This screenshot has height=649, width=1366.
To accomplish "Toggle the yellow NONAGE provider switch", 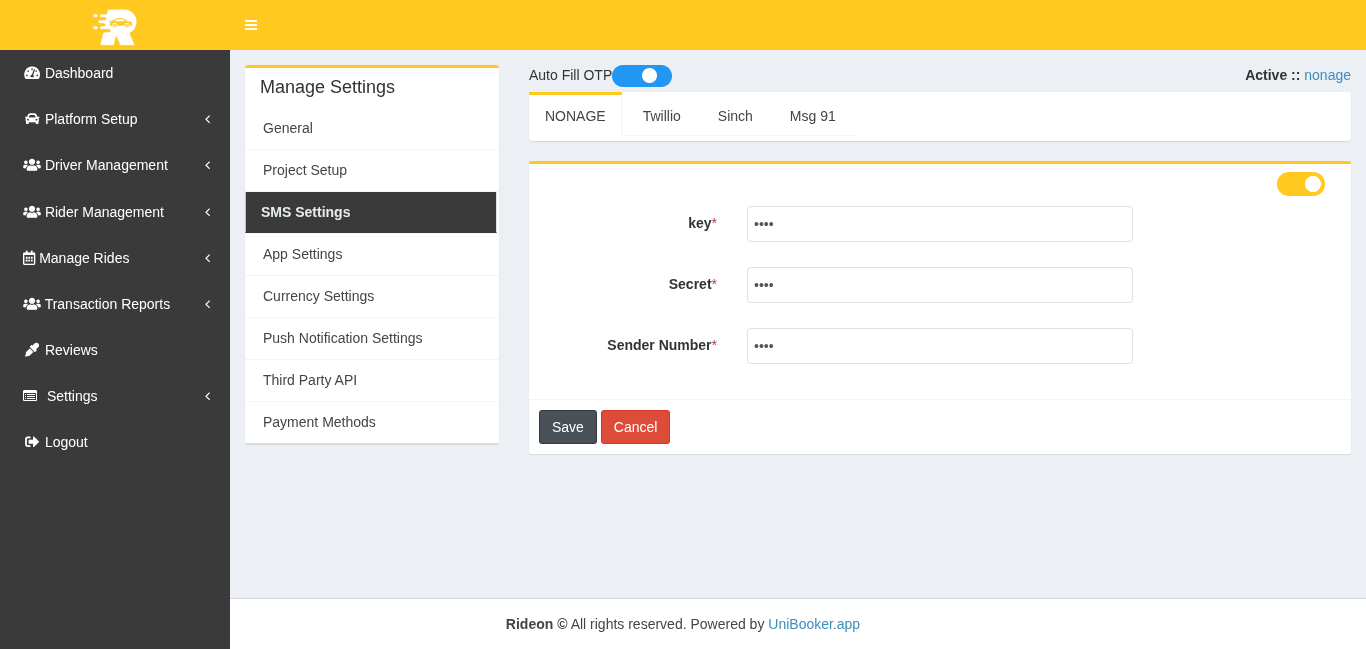I will click(x=1300, y=184).
